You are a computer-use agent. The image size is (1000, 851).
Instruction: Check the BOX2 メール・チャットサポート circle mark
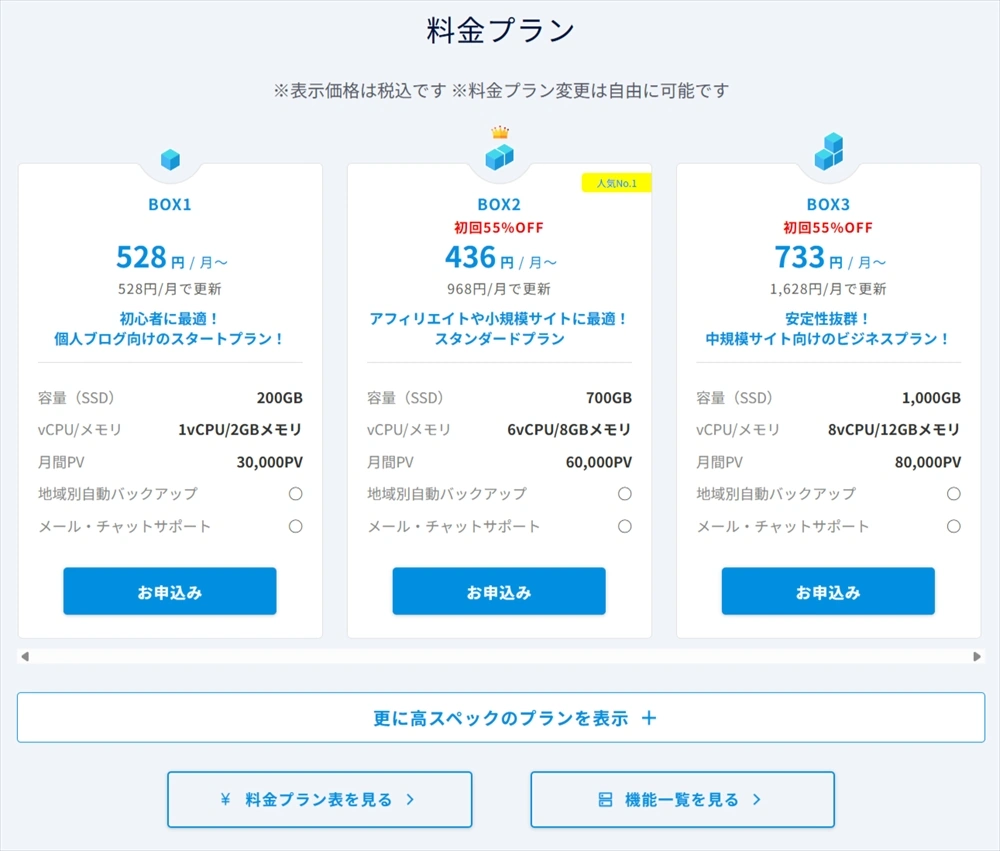coord(624,525)
